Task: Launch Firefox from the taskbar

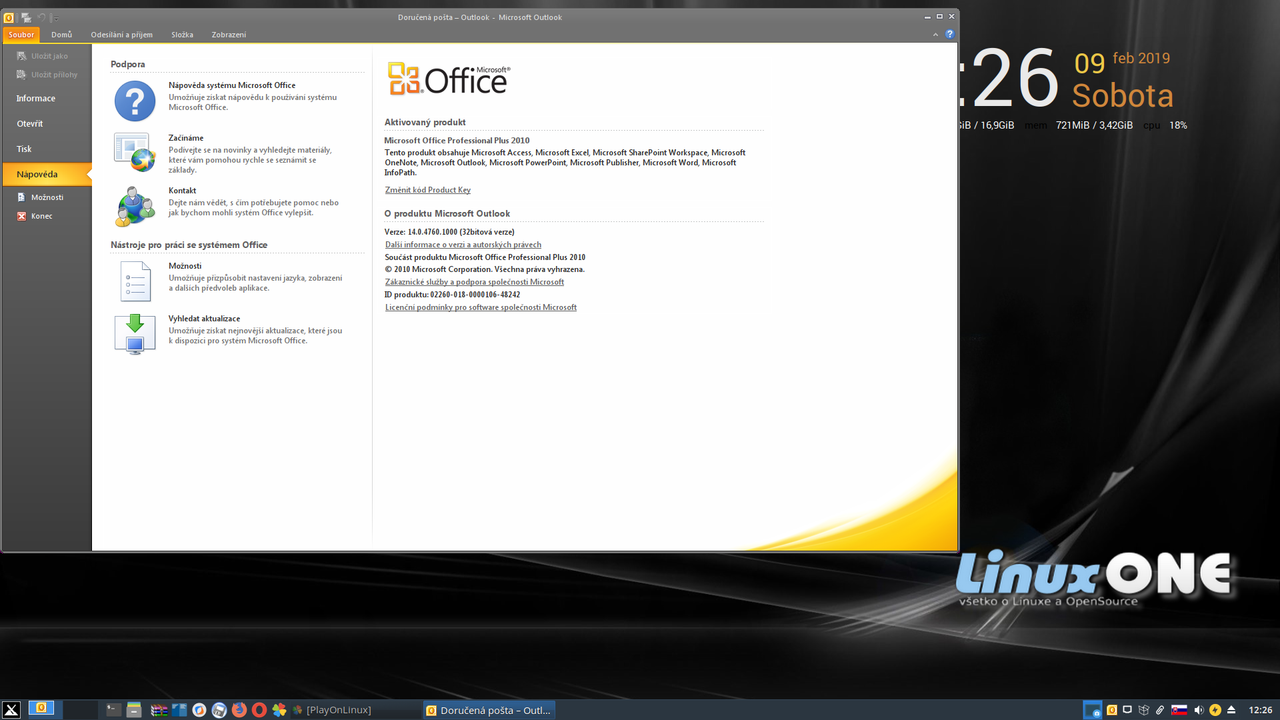Action: pos(239,710)
